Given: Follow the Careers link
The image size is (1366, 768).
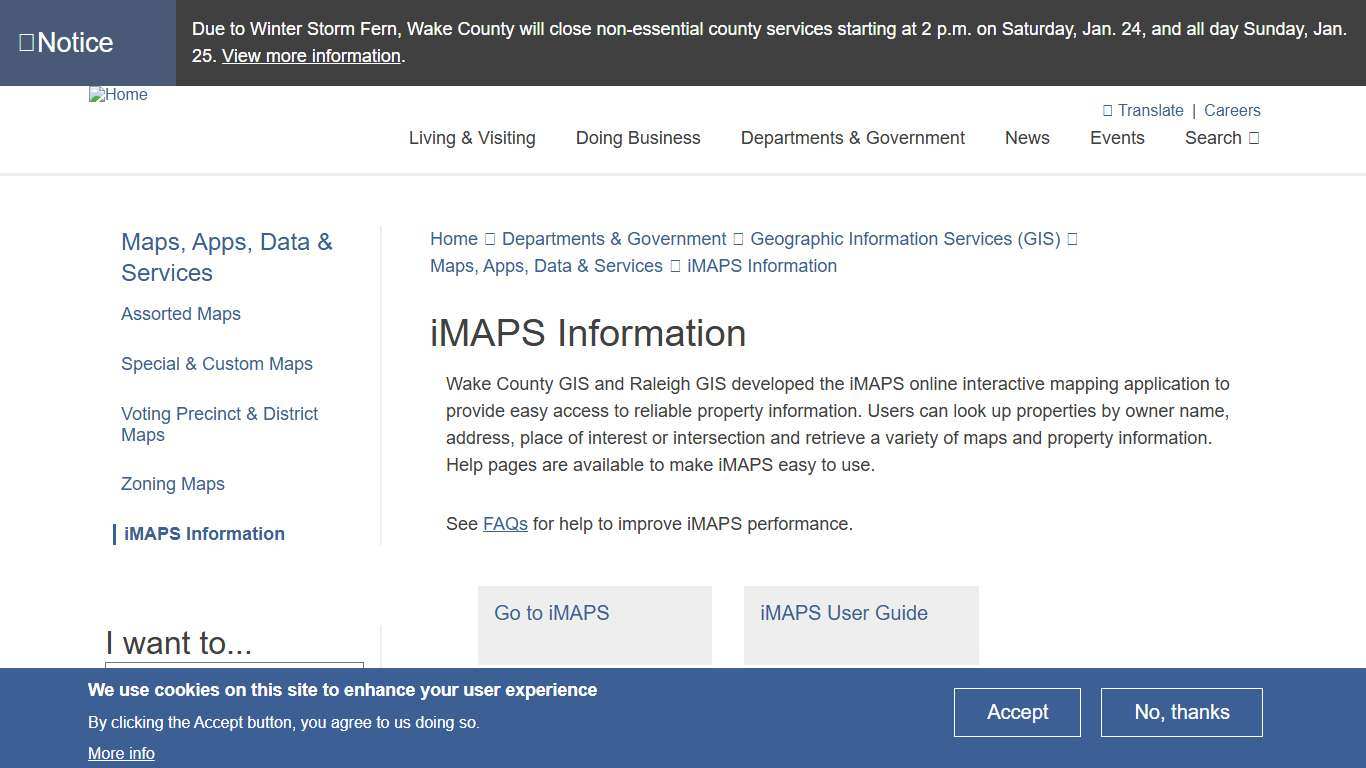Looking at the screenshot, I should point(1232,110).
